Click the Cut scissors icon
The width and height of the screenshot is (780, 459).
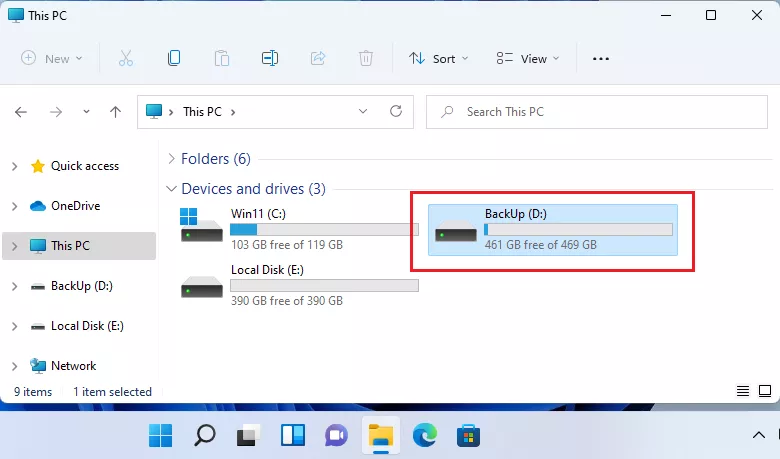[126, 58]
